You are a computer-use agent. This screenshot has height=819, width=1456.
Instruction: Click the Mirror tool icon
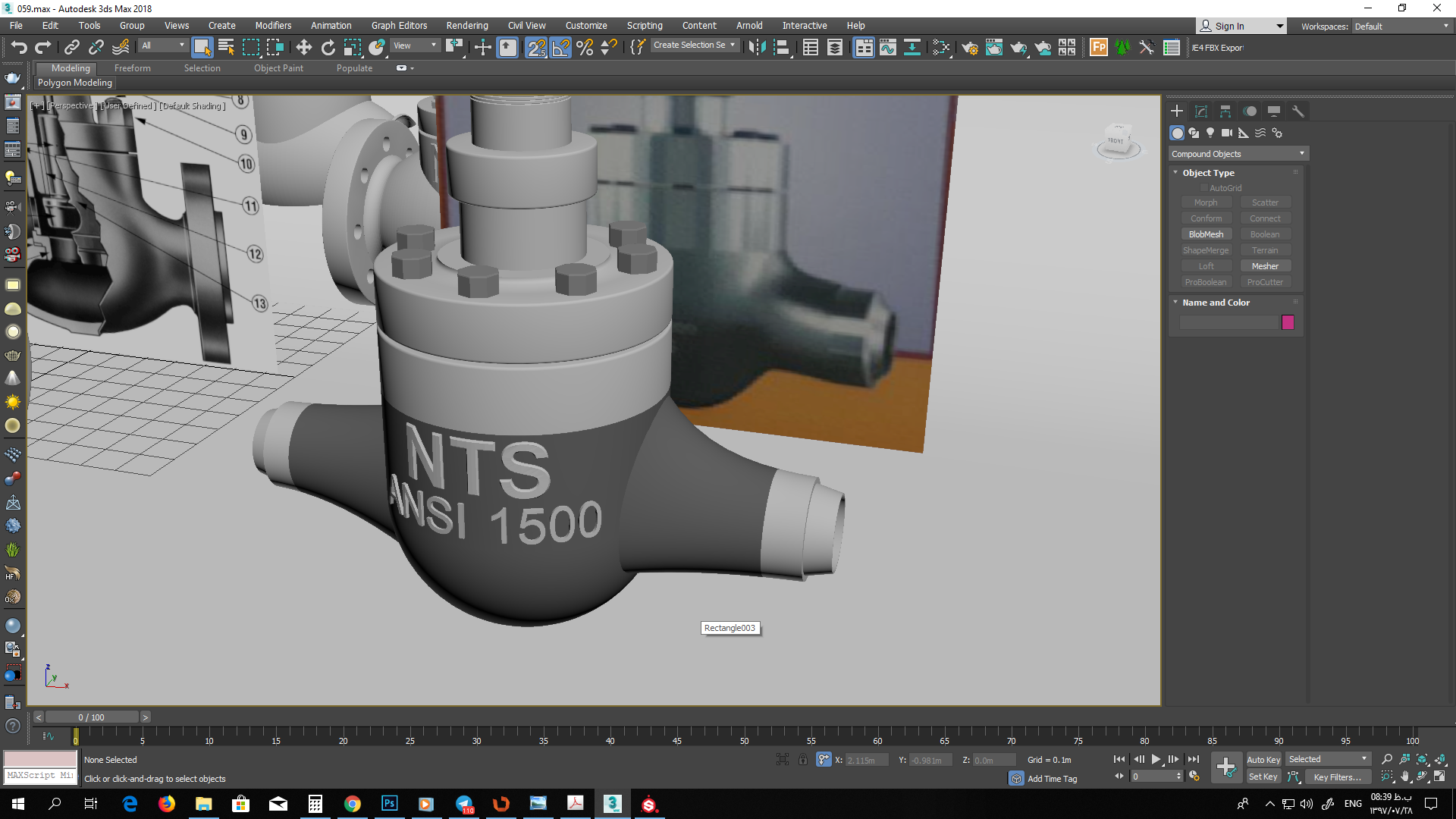[x=756, y=48]
